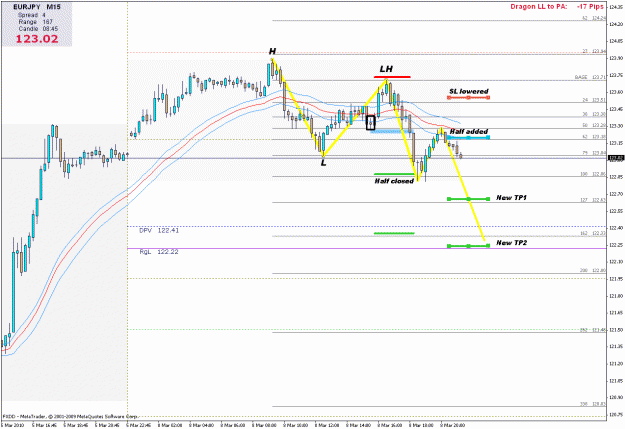Image resolution: width=625 pixels, height=429 pixels.
Task: Click the 8 Mar 20:00 time label
Action: (453, 425)
